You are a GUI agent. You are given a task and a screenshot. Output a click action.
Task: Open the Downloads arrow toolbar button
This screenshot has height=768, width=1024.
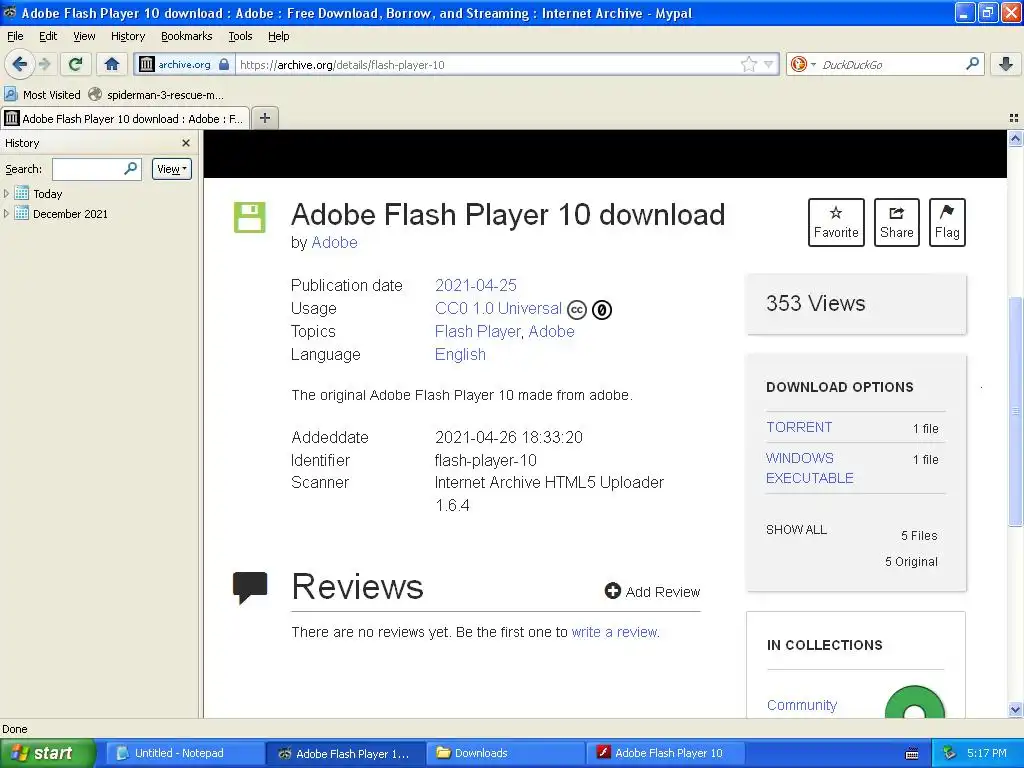pyautogui.click(x=1006, y=64)
